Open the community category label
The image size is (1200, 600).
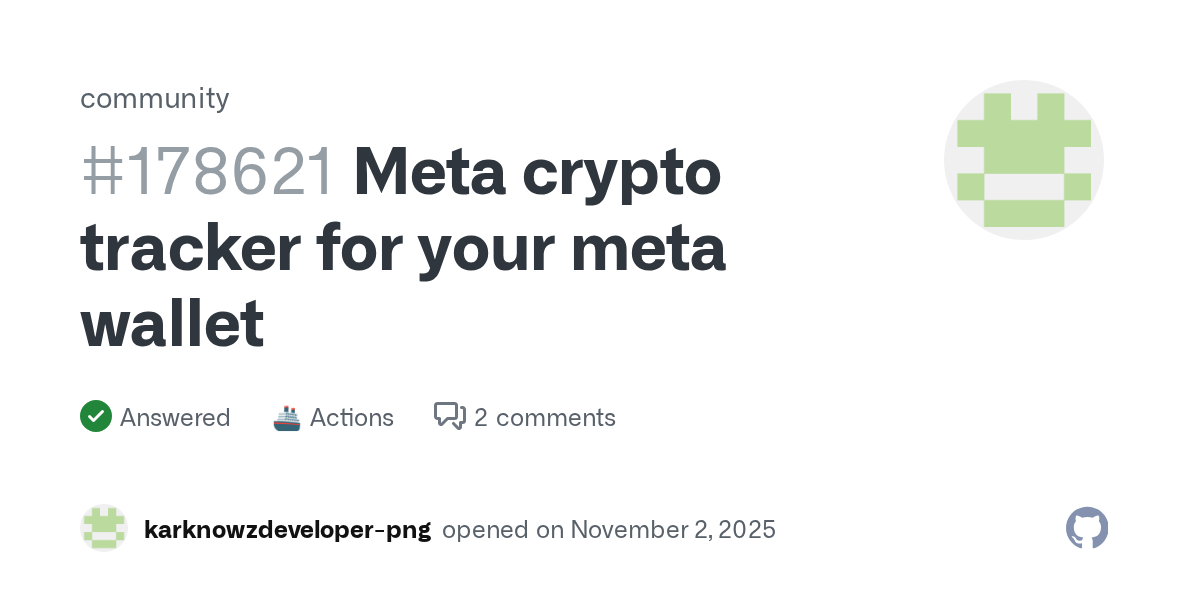point(155,98)
